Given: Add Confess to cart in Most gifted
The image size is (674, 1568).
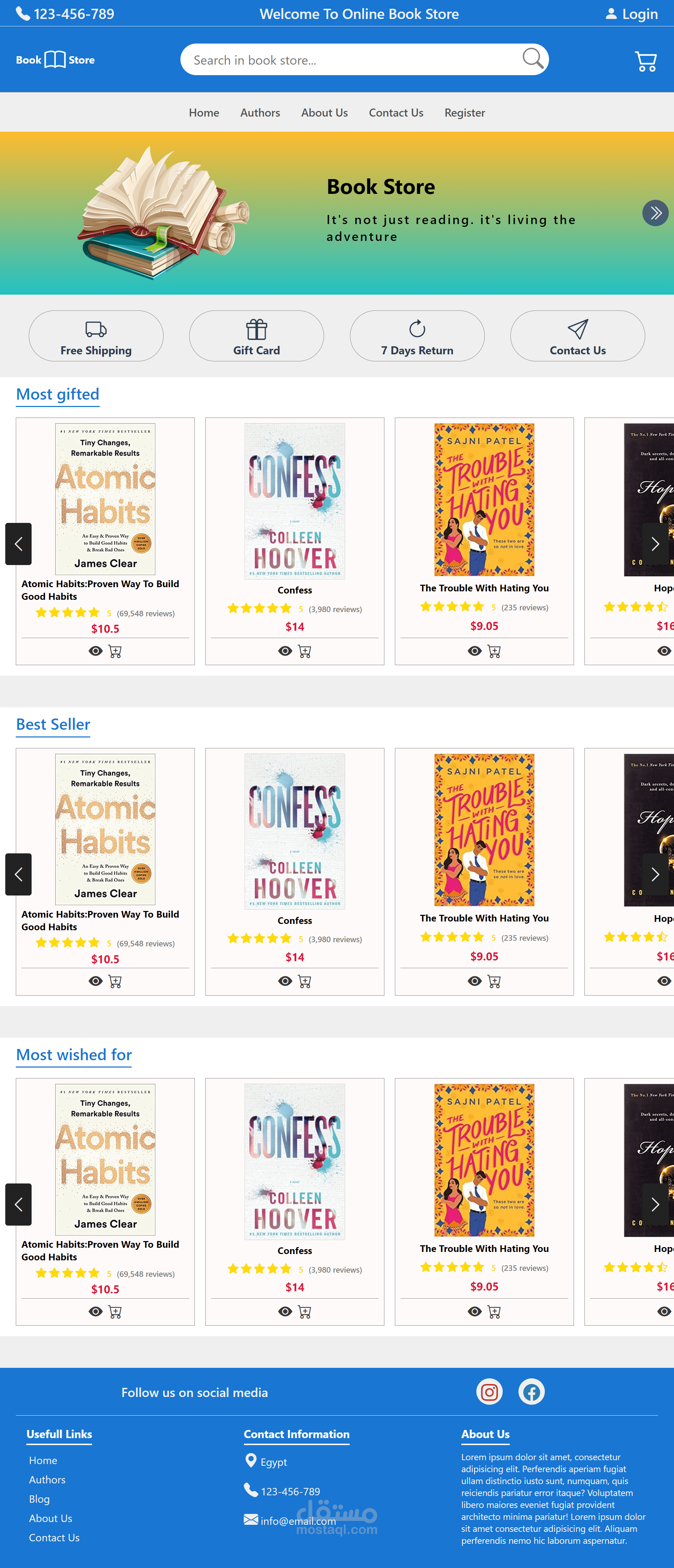Looking at the screenshot, I should pos(305,651).
